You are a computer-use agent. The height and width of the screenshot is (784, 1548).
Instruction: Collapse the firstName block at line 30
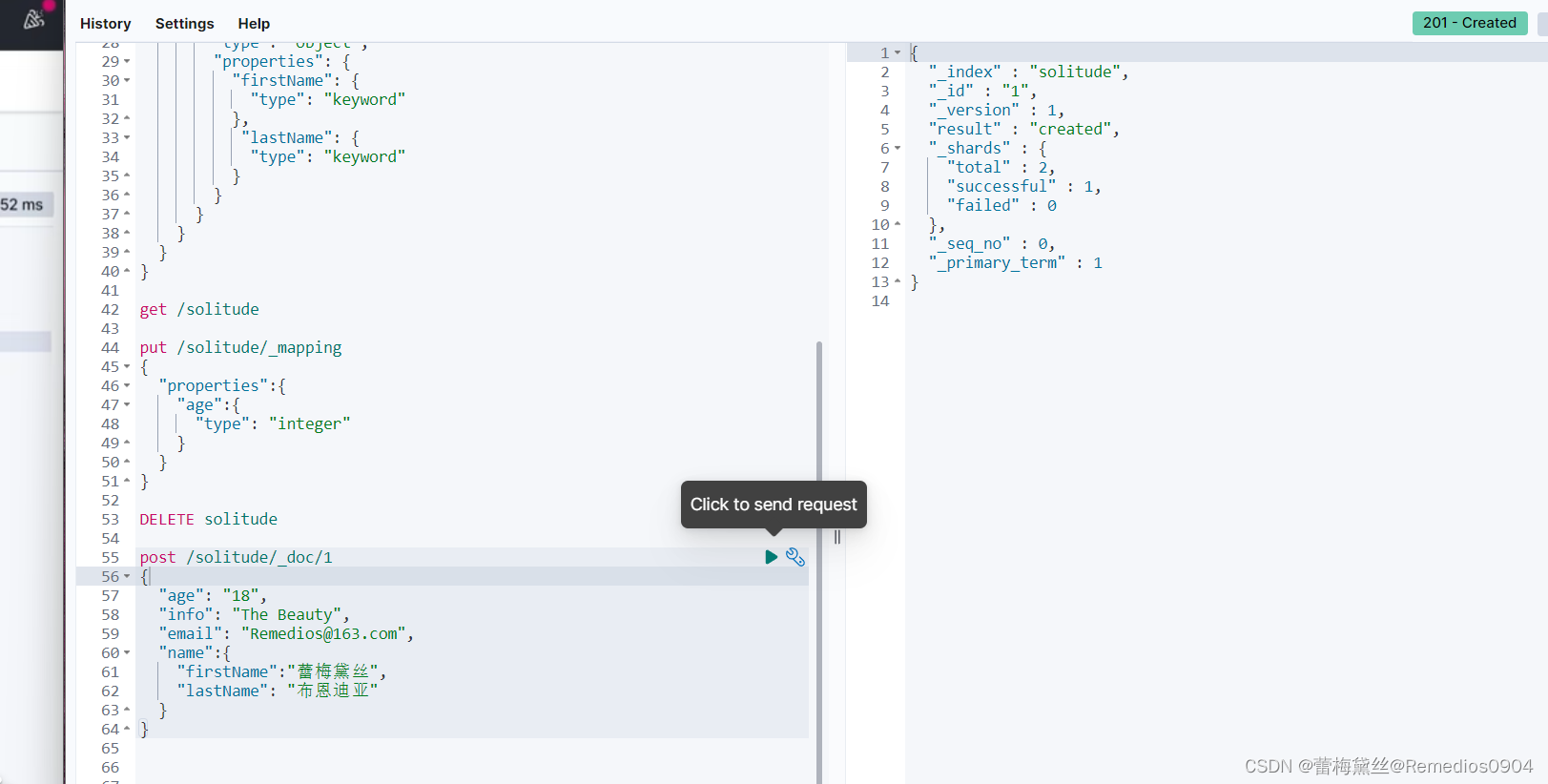(x=127, y=81)
